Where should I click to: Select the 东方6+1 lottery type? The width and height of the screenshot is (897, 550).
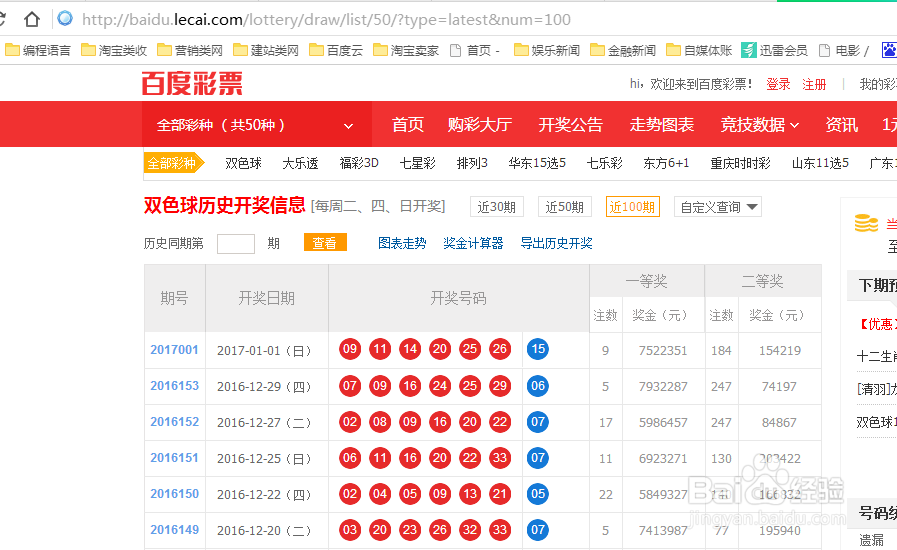[x=666, y=163]
